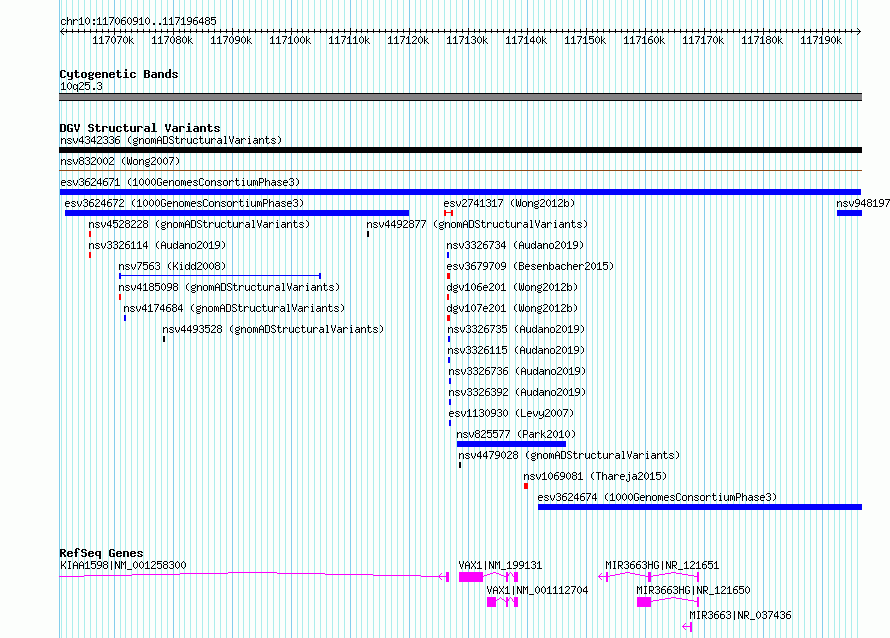This screenshot has width=890, height=638.
Task: Open MIR3663HG|NR_121650 gene label
Action: [693, 590]
